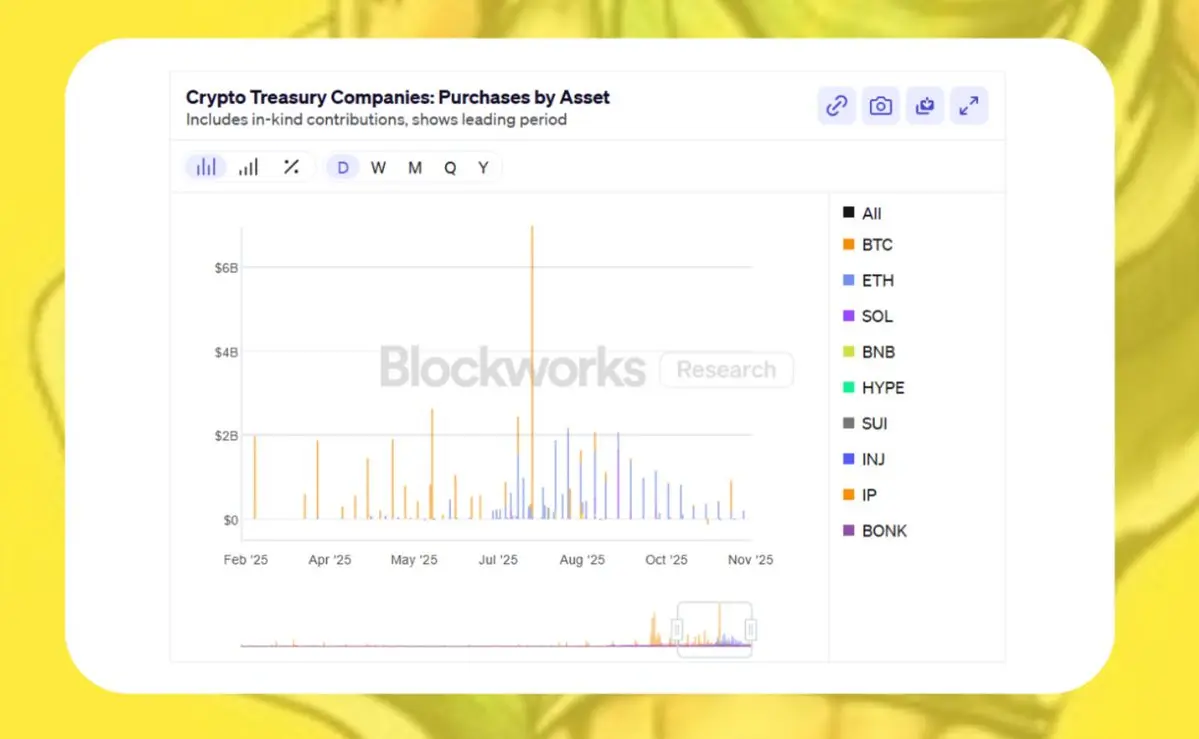Take a chart screenshot with the camera icon

tap(881, 105)
